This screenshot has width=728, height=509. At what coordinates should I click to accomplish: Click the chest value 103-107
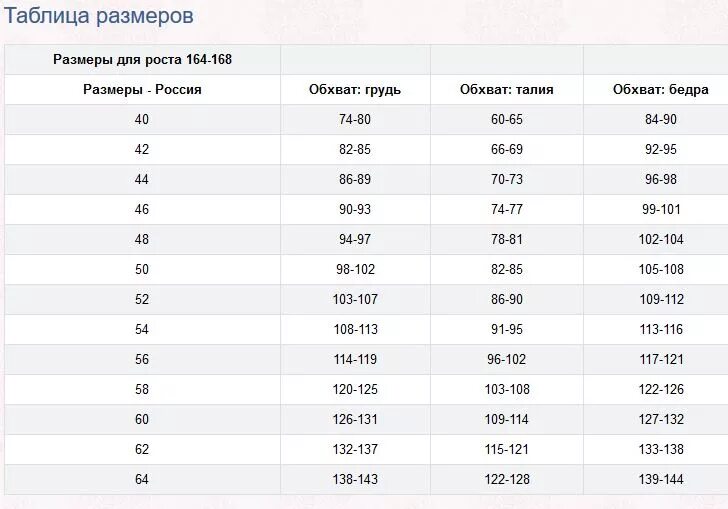click(355, 300)
